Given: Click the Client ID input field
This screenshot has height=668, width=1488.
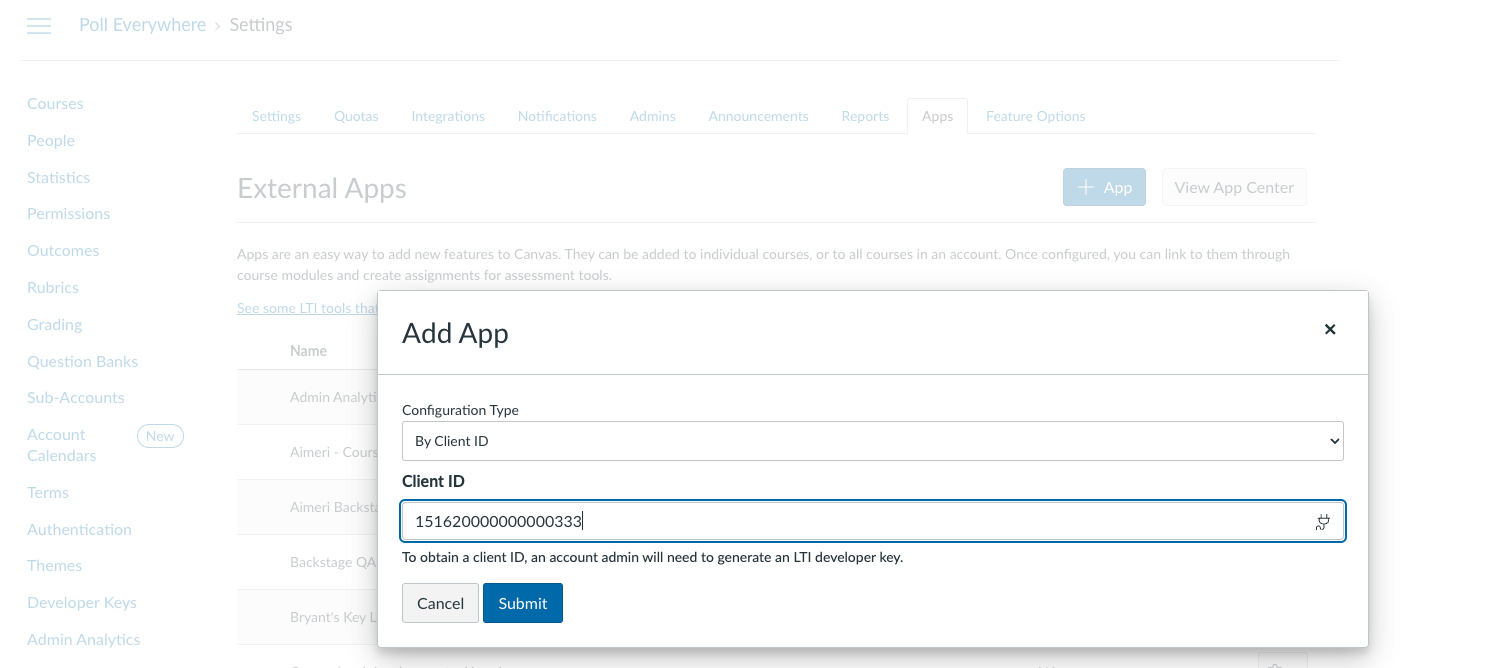Looking at the screenshot, I should [x=872, y=521].
